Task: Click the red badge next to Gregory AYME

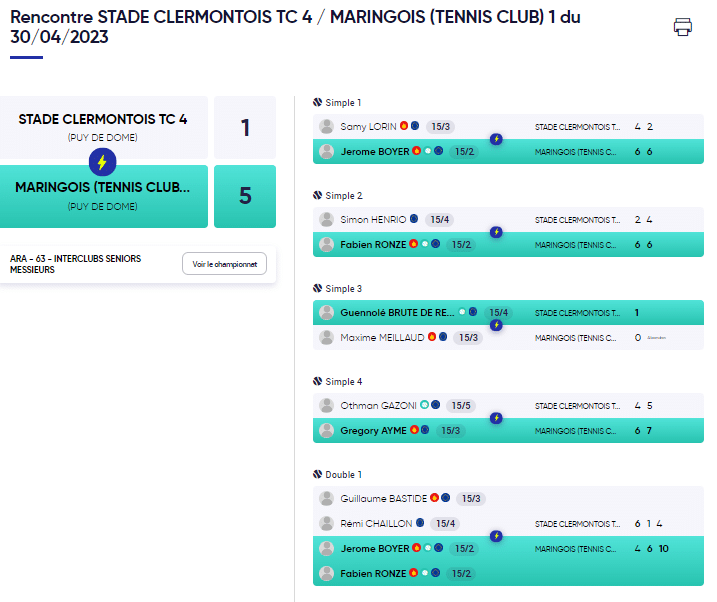Action: (414, 430)
